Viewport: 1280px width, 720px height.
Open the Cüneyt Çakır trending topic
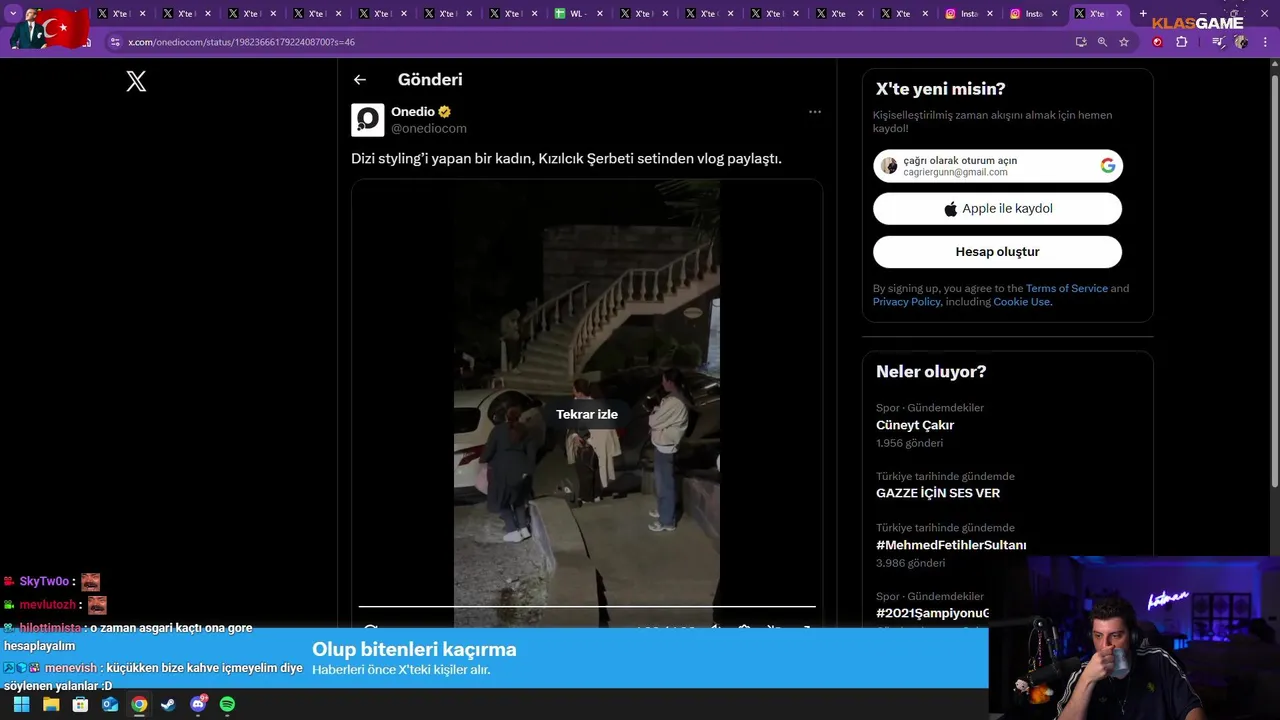point(915,425)
